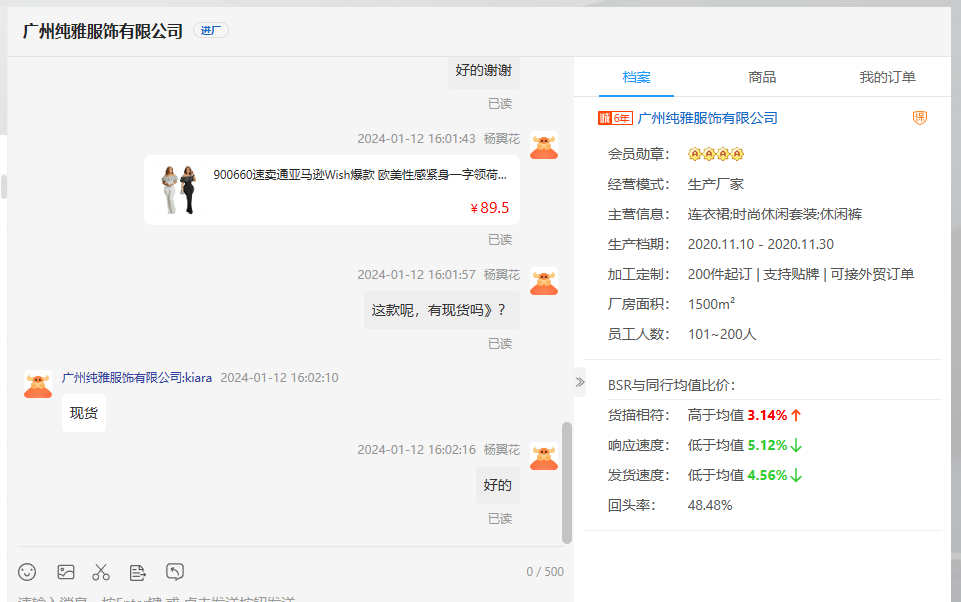961x602 pixels.
Task: Open the 我的订单 tab
Action: (887, 77)
